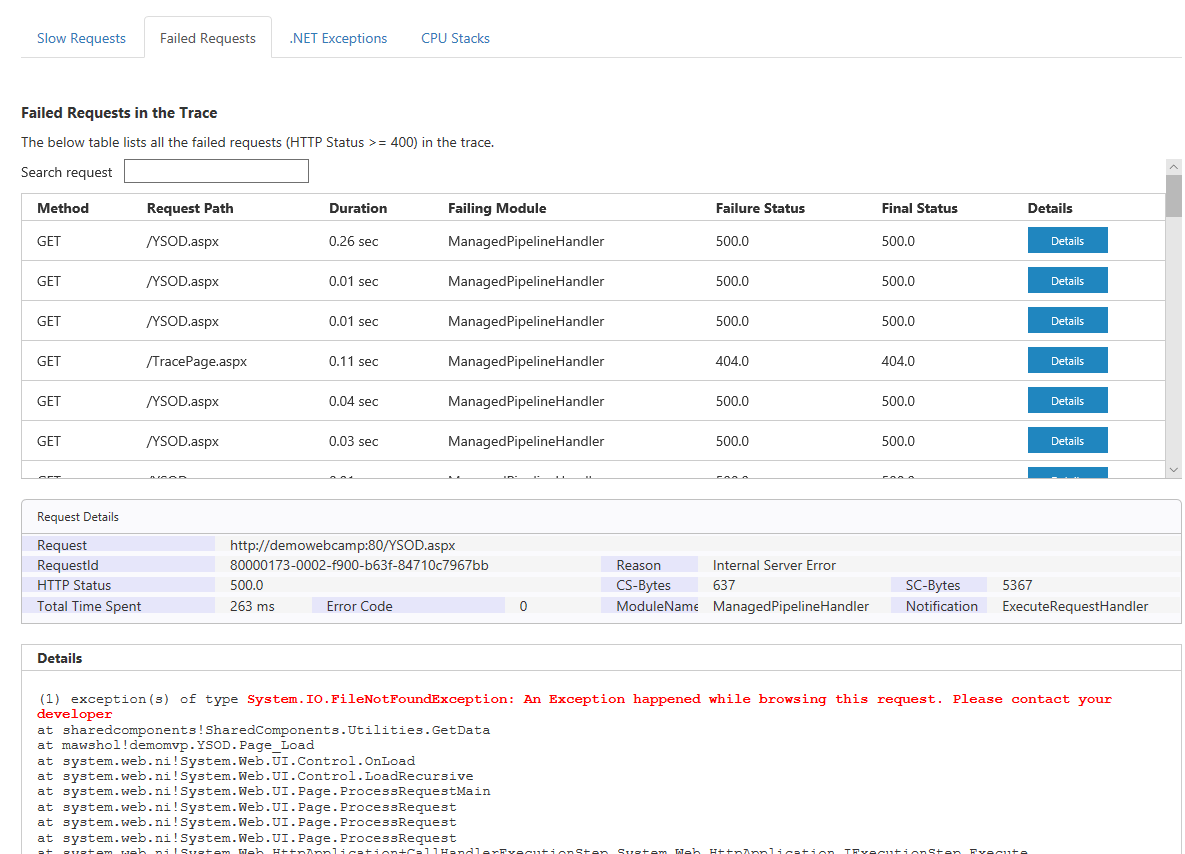
Task: Click the Method column header
Action: click(63, 208)
